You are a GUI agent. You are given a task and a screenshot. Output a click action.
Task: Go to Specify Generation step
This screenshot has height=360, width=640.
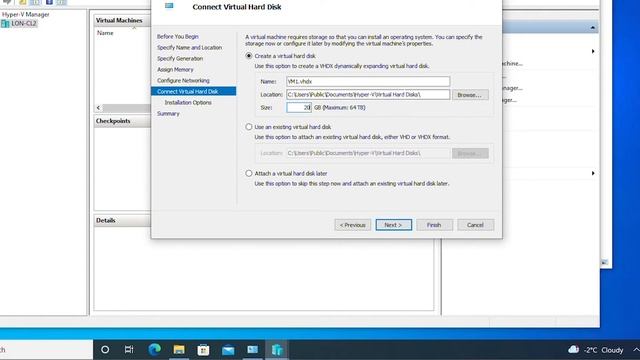pyautogui.click(x=180, y=59)
